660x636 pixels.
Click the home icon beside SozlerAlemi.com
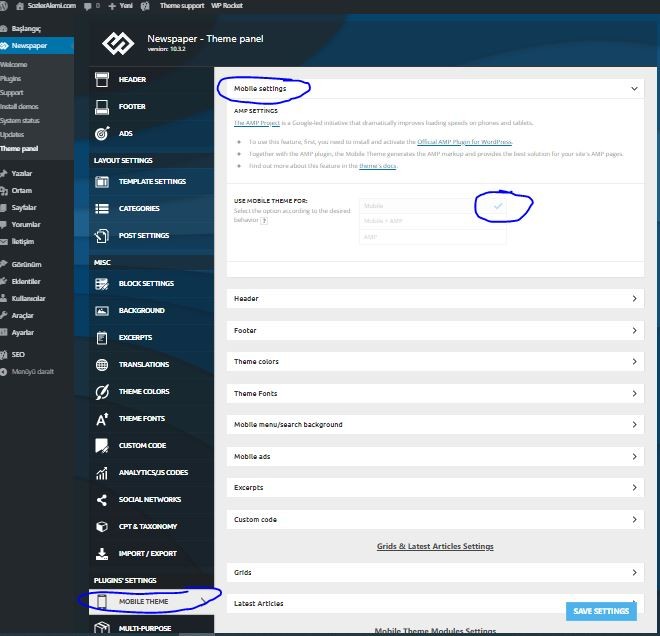coord(20,6)
